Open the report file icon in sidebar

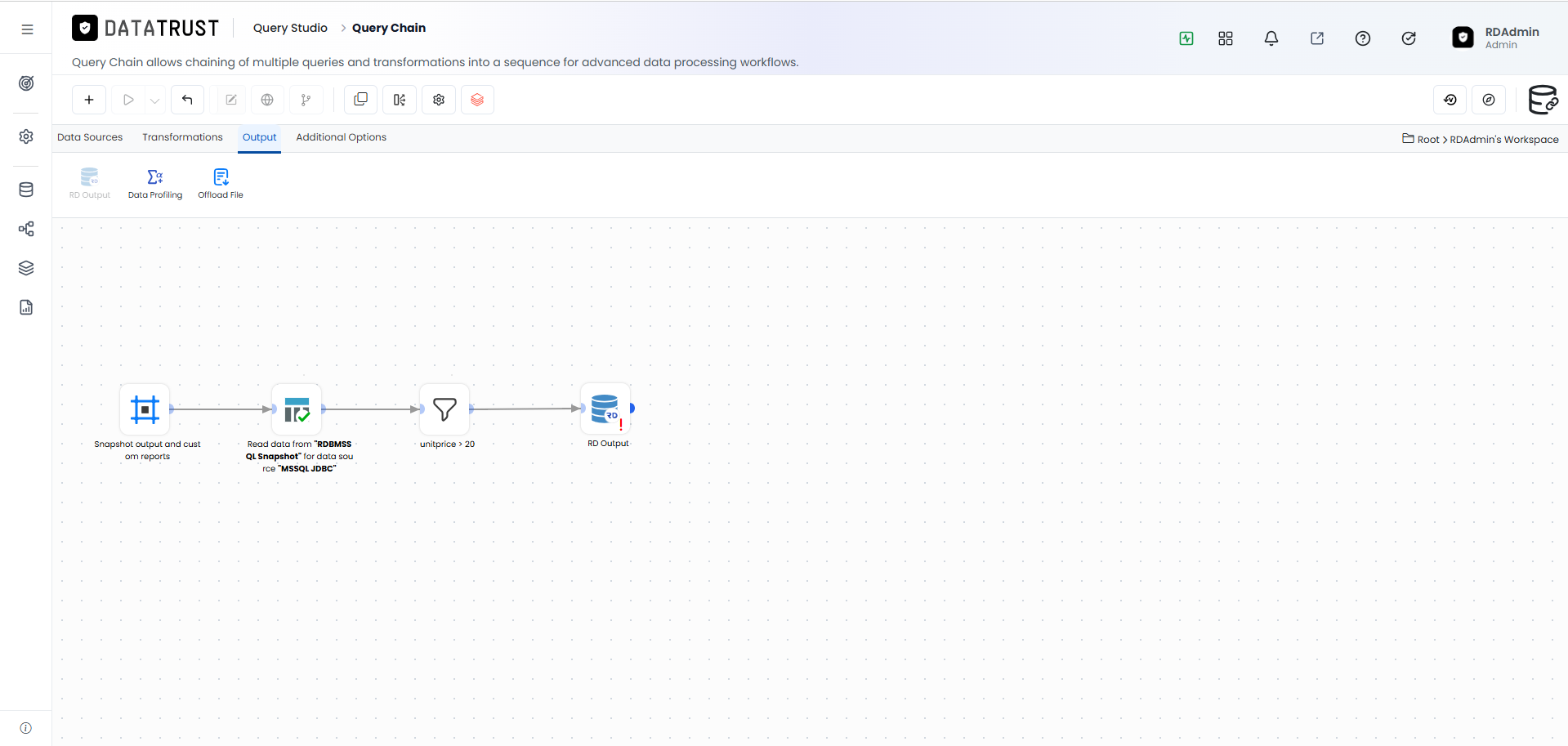coord(26,307)
